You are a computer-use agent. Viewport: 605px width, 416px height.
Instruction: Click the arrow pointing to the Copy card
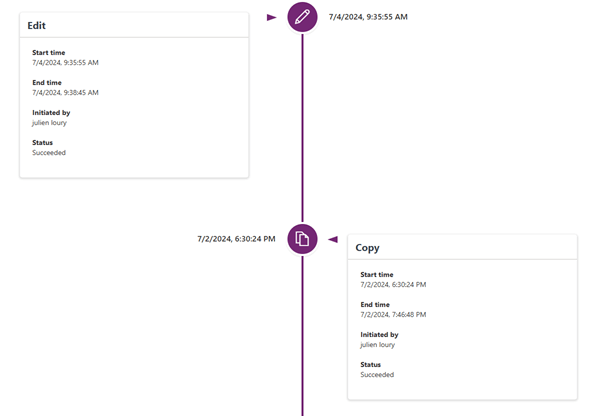tap(333, 239)
